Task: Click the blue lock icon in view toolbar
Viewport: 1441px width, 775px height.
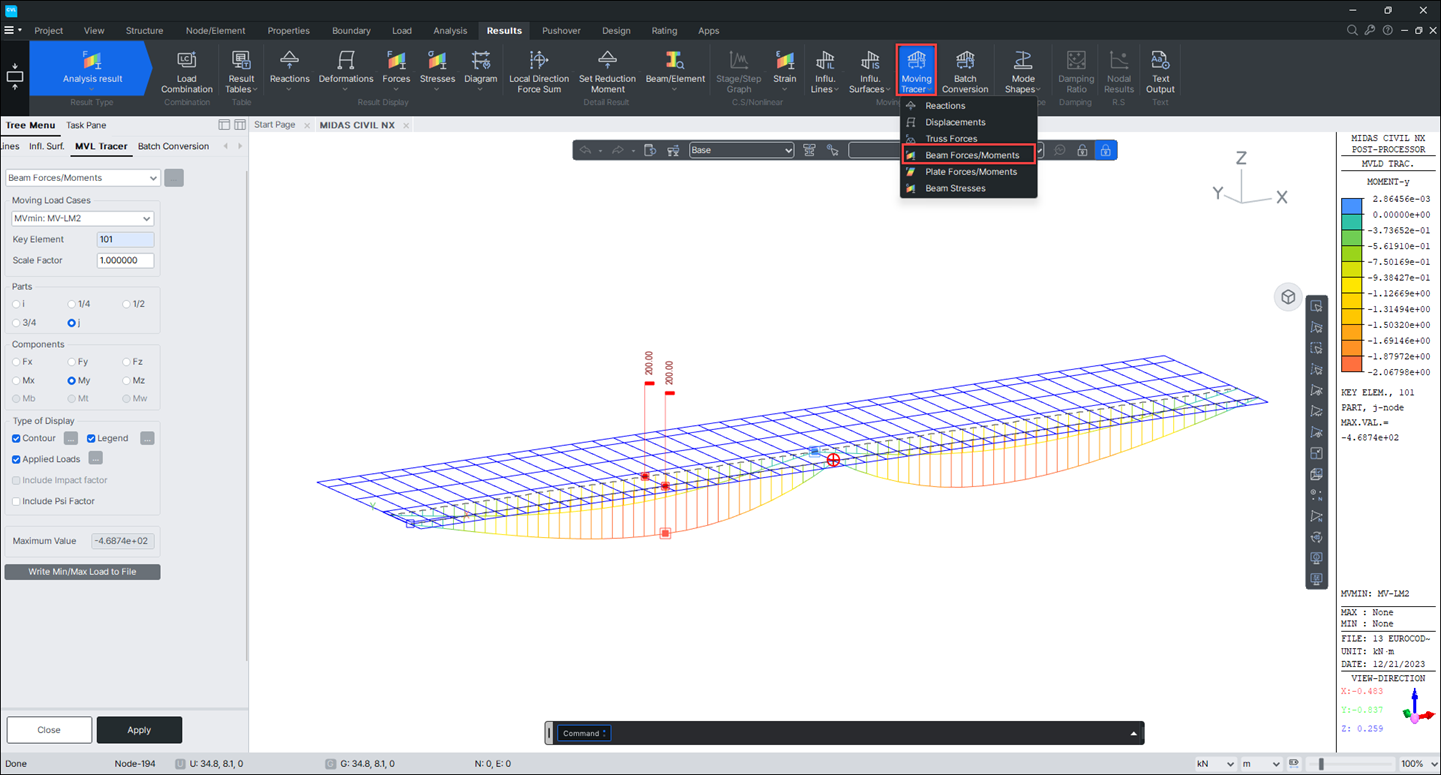Action: point(1105,150)
